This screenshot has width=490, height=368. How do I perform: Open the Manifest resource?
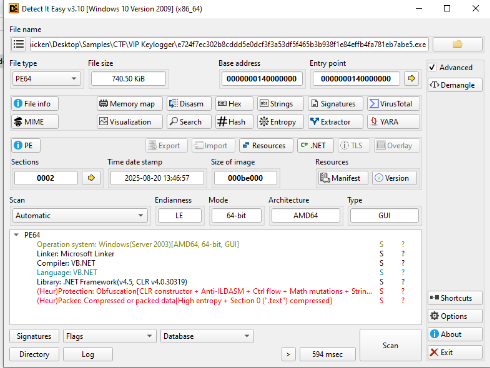pos(343,178)
